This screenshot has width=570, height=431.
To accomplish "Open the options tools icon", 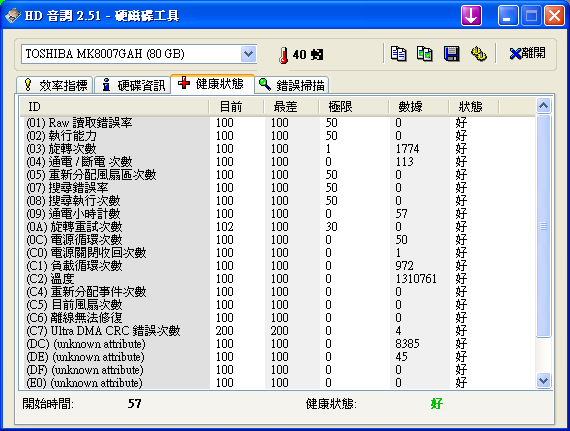I will coord(478,54).
